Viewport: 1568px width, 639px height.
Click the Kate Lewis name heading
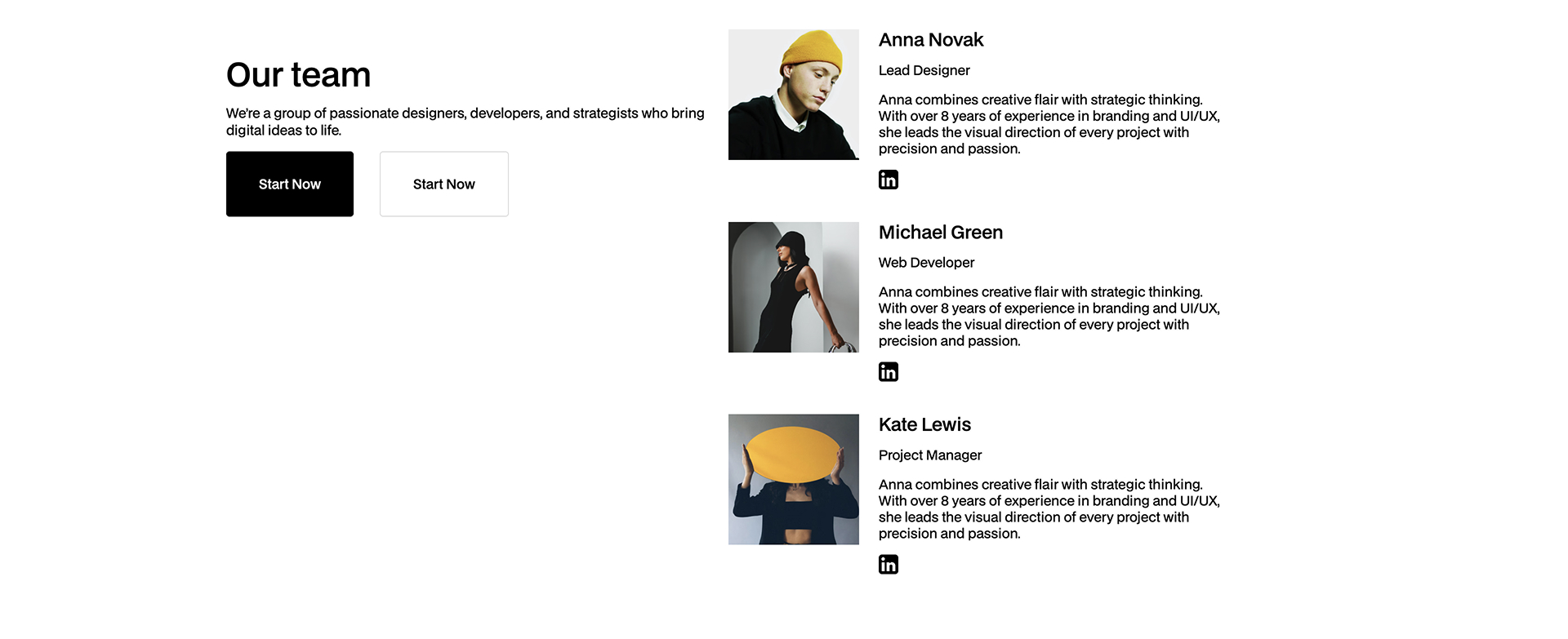pos(924,424)
